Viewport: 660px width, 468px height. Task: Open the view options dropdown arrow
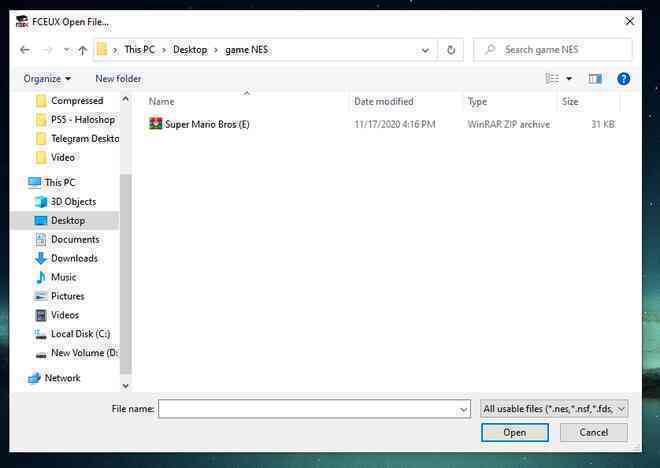[x=569, y=79]
